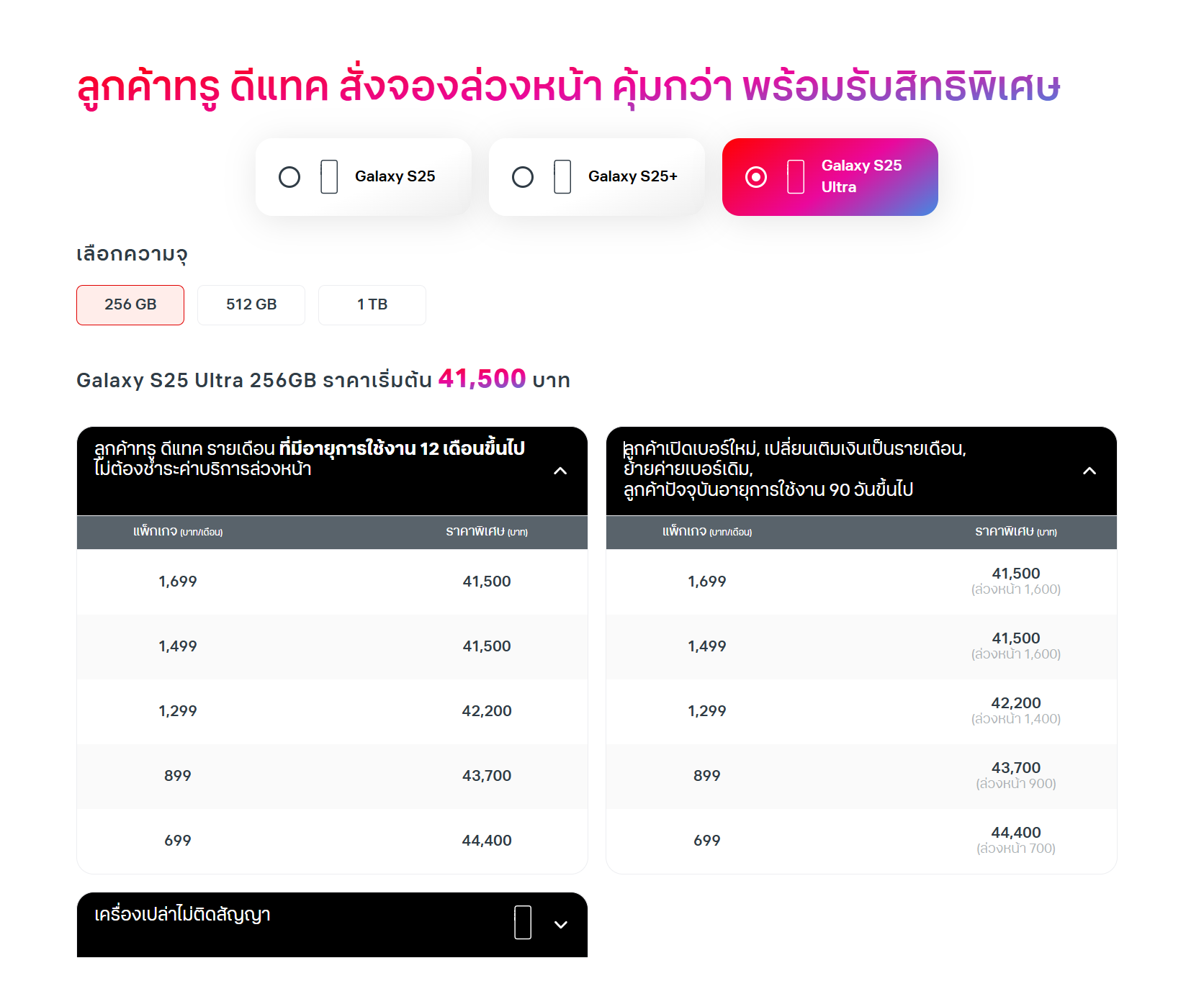
Task: Click the phone icon in เครื่องเปล่าไม่ติดสัญญา header
Action: (x=523, y=923)
